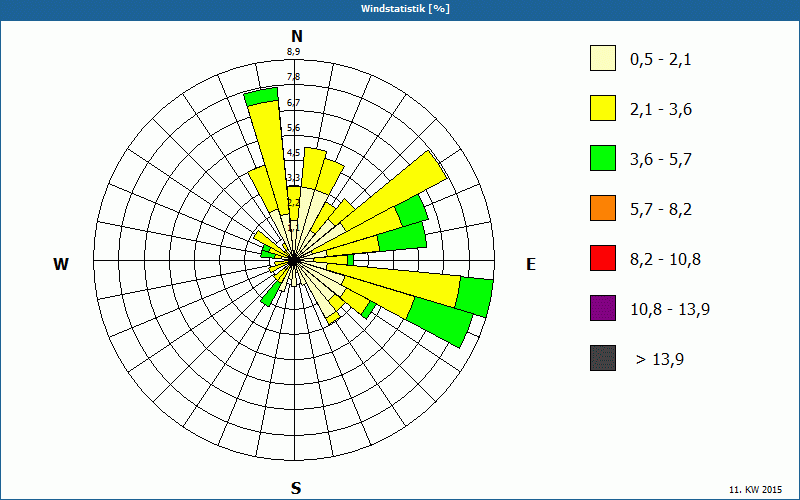Viewport: 800px width, 500px height.
Task: Click the 'Windstatistik [%]' title
Action: click(x=405, y=9)
